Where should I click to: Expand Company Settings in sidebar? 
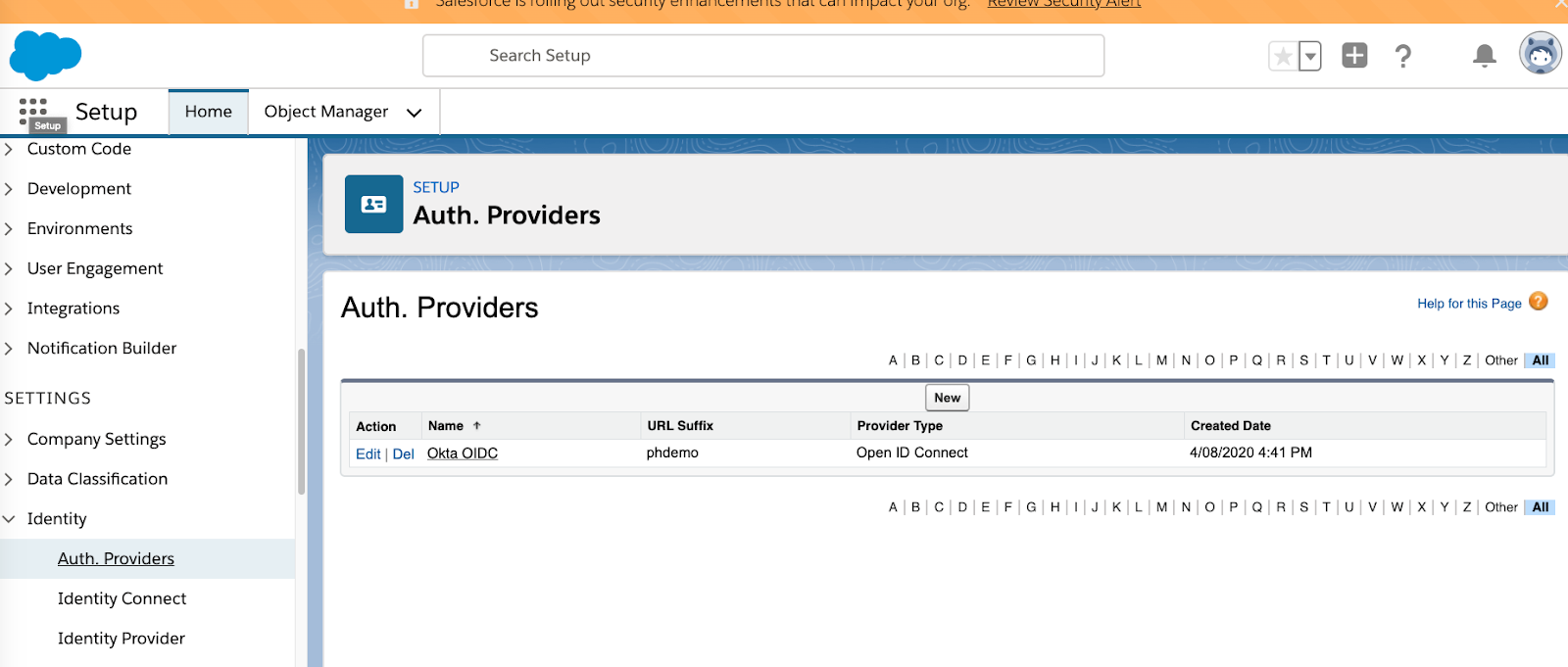[x=9, y=440]
